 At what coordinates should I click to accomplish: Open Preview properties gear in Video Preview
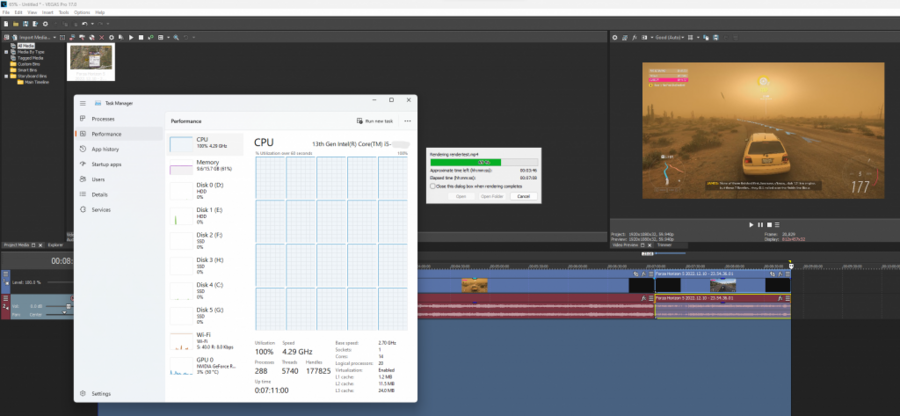[x=615, y=37]
